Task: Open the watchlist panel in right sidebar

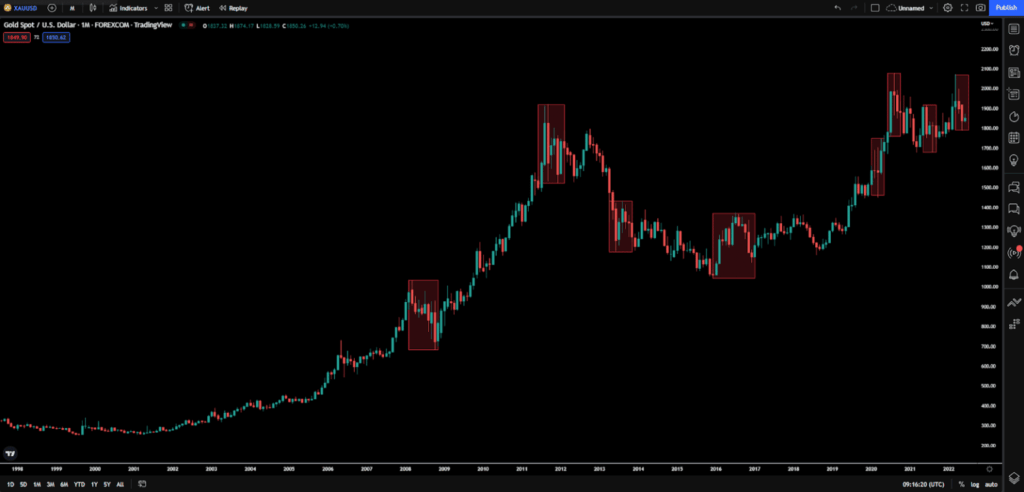Action: (x=1014, y=30)
